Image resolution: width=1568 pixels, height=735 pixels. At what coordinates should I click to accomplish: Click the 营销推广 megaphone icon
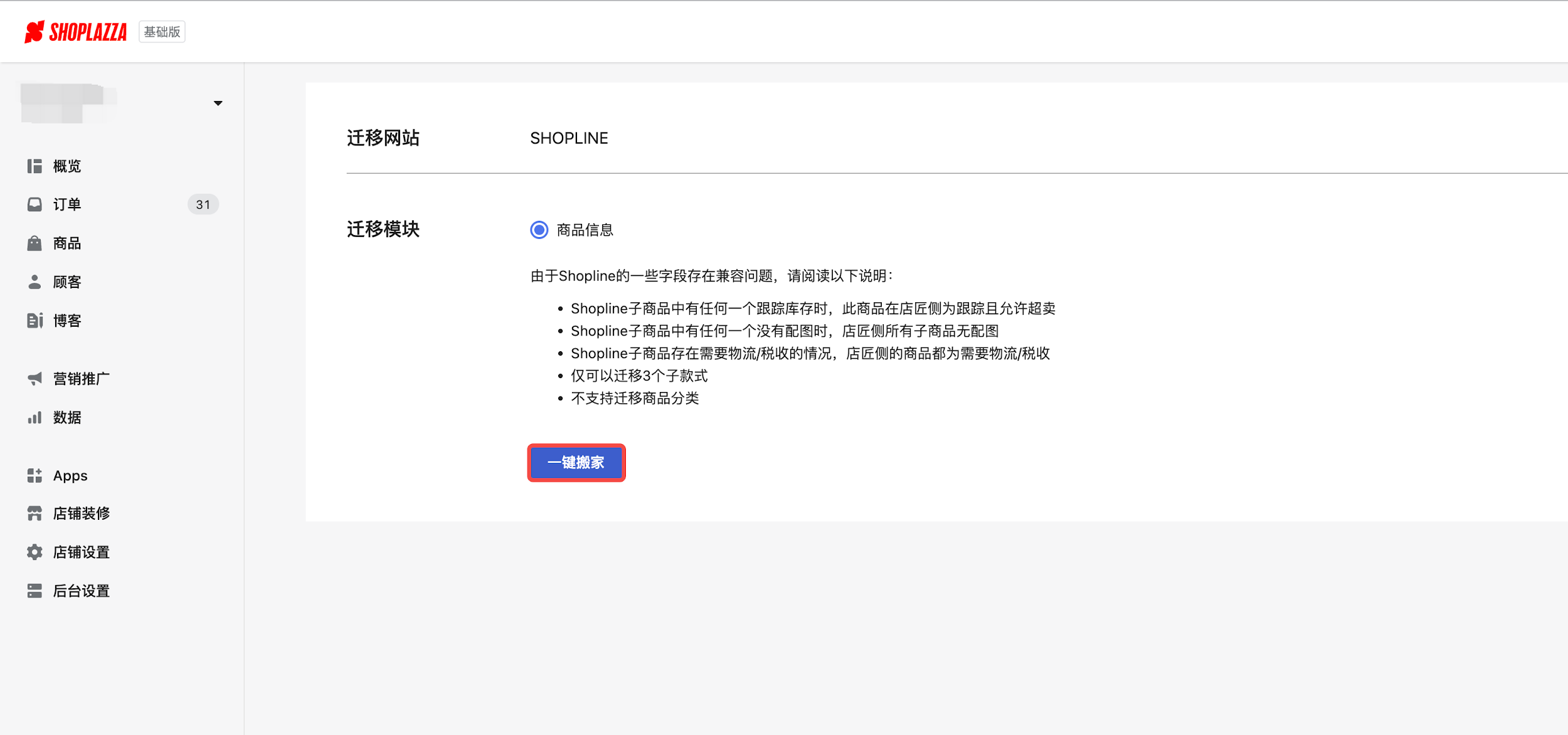coord(34,379)
